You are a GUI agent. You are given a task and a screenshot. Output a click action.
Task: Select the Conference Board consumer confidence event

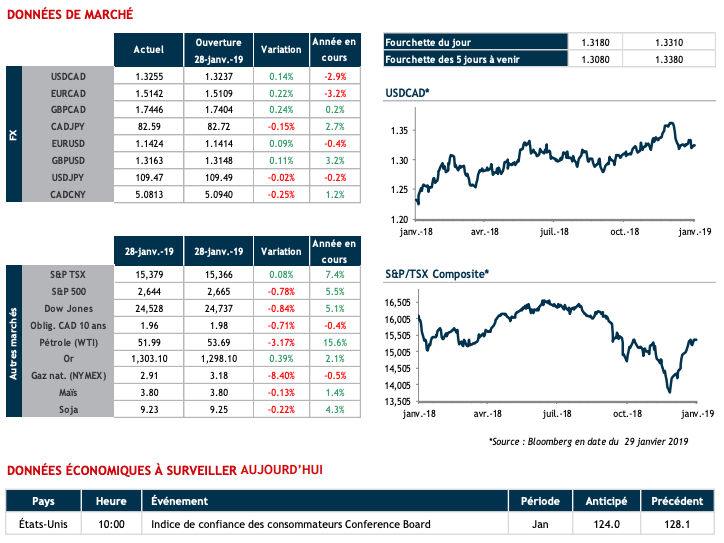[x=290, y=524]
